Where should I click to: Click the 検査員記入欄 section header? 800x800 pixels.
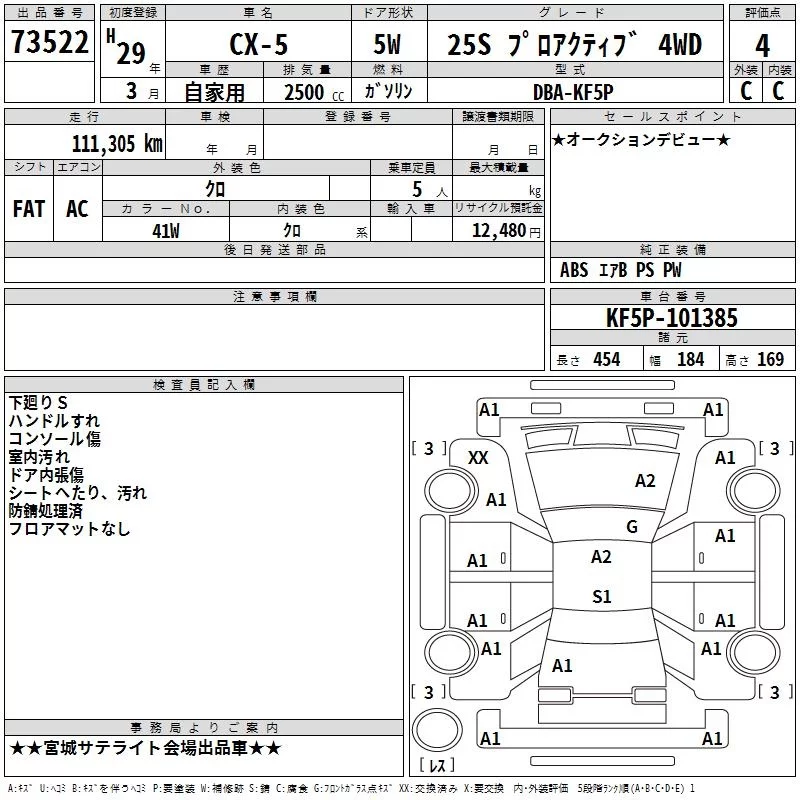[x=204, y=385]
